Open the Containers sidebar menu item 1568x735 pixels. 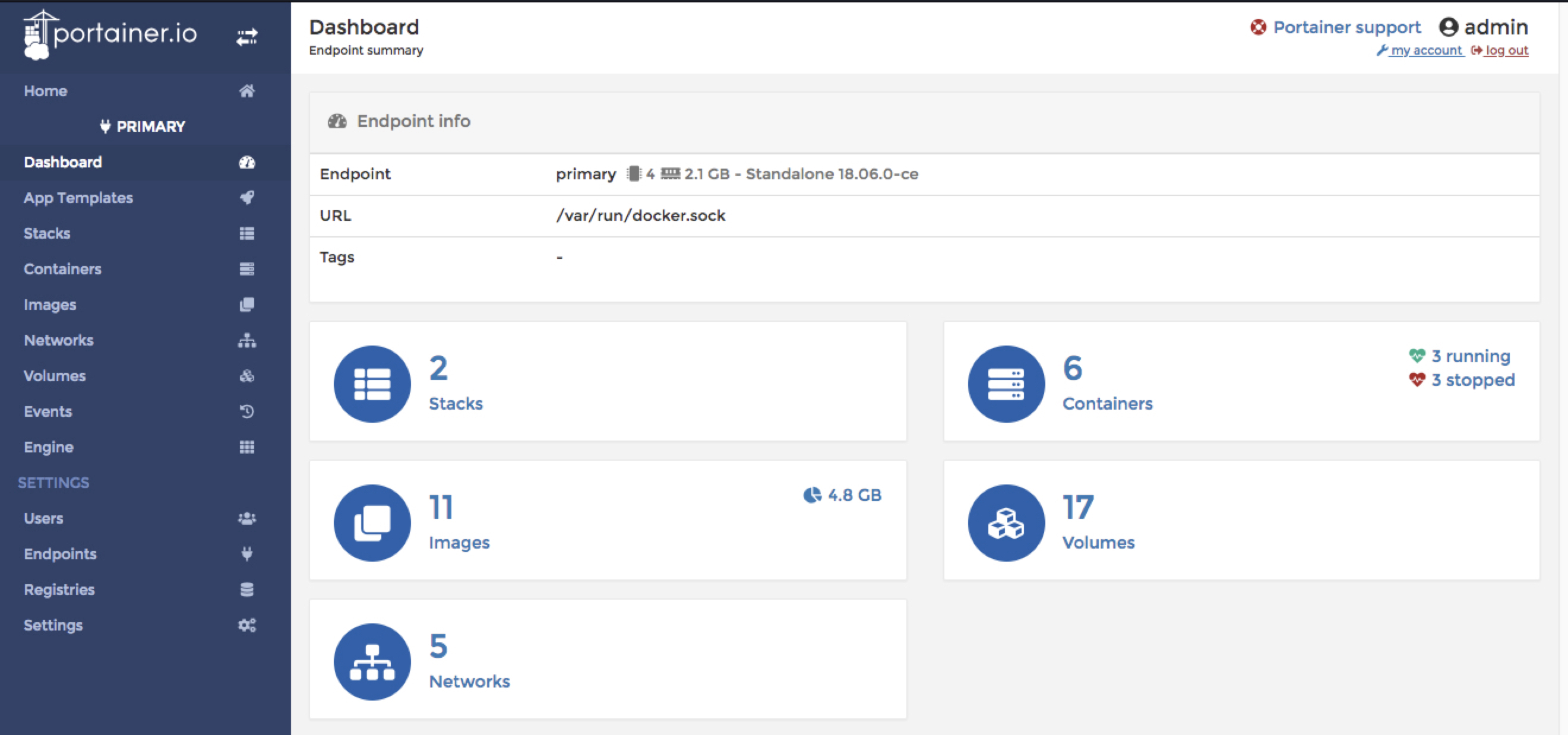coord(63,269)
